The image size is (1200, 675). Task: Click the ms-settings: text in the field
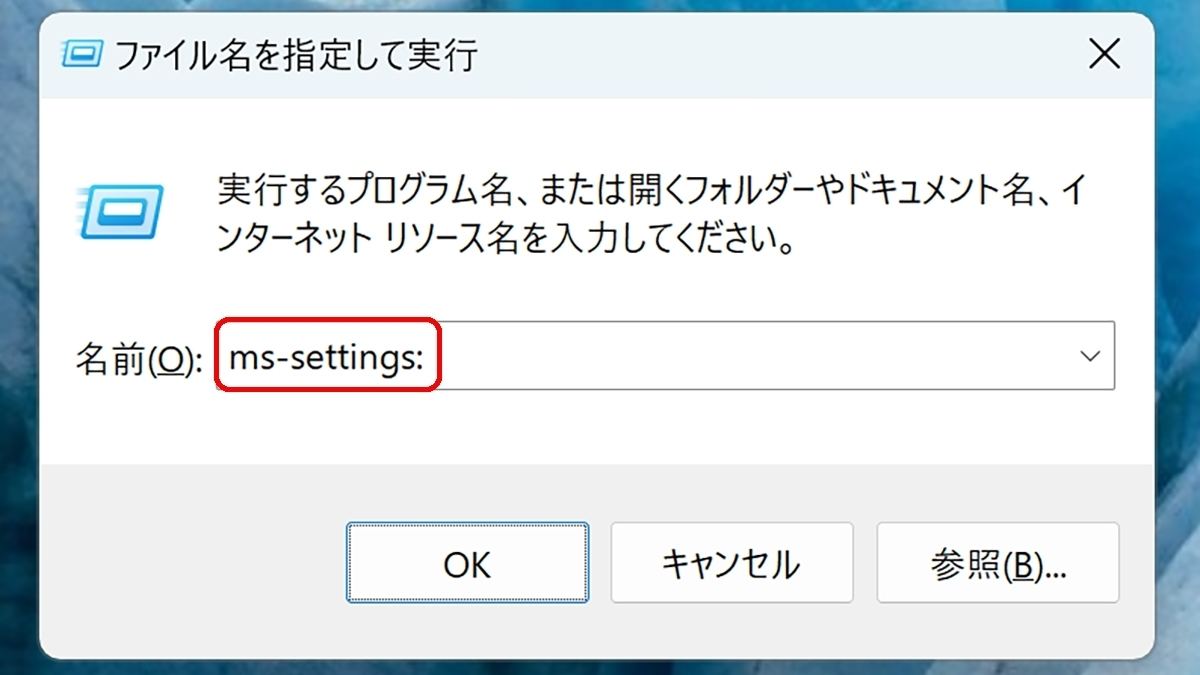326,356
